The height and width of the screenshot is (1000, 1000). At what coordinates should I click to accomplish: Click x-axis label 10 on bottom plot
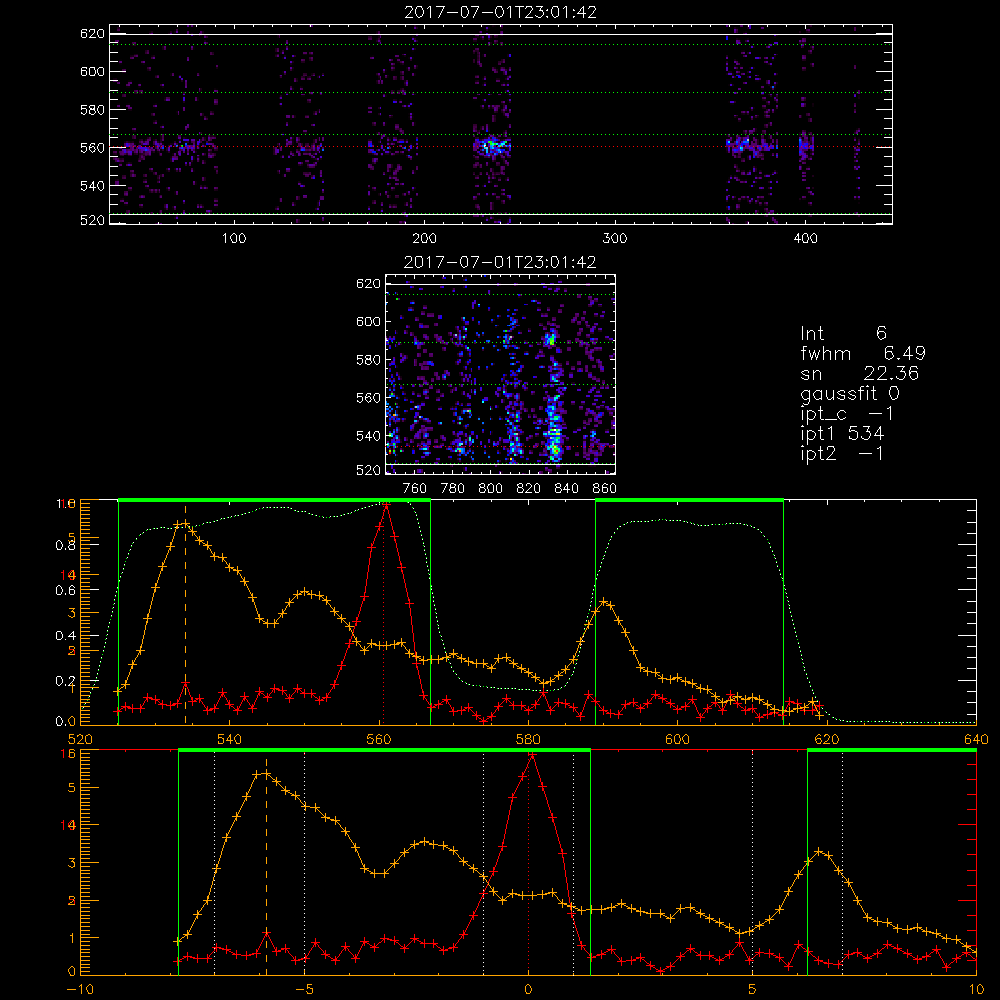pyautogui.click(x=976, y=990)
